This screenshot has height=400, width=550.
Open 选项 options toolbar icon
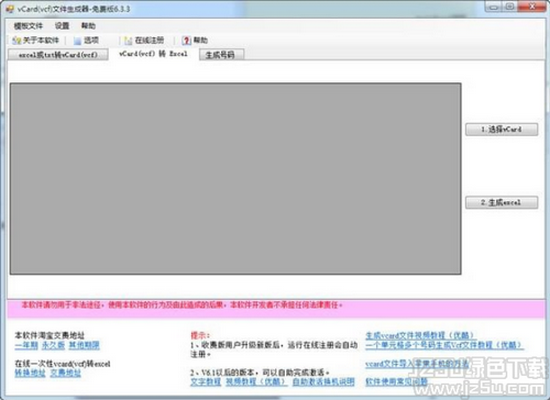[x=77, y=41]
